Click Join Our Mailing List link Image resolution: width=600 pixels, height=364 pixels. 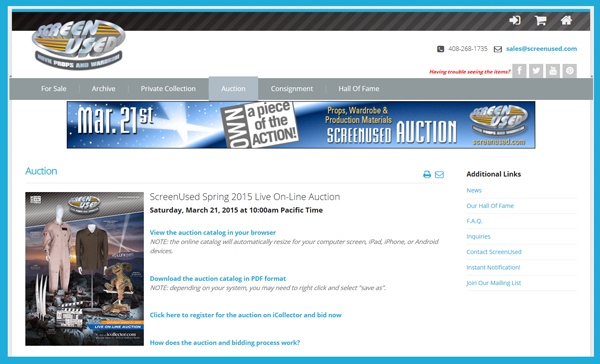(494, 283)
